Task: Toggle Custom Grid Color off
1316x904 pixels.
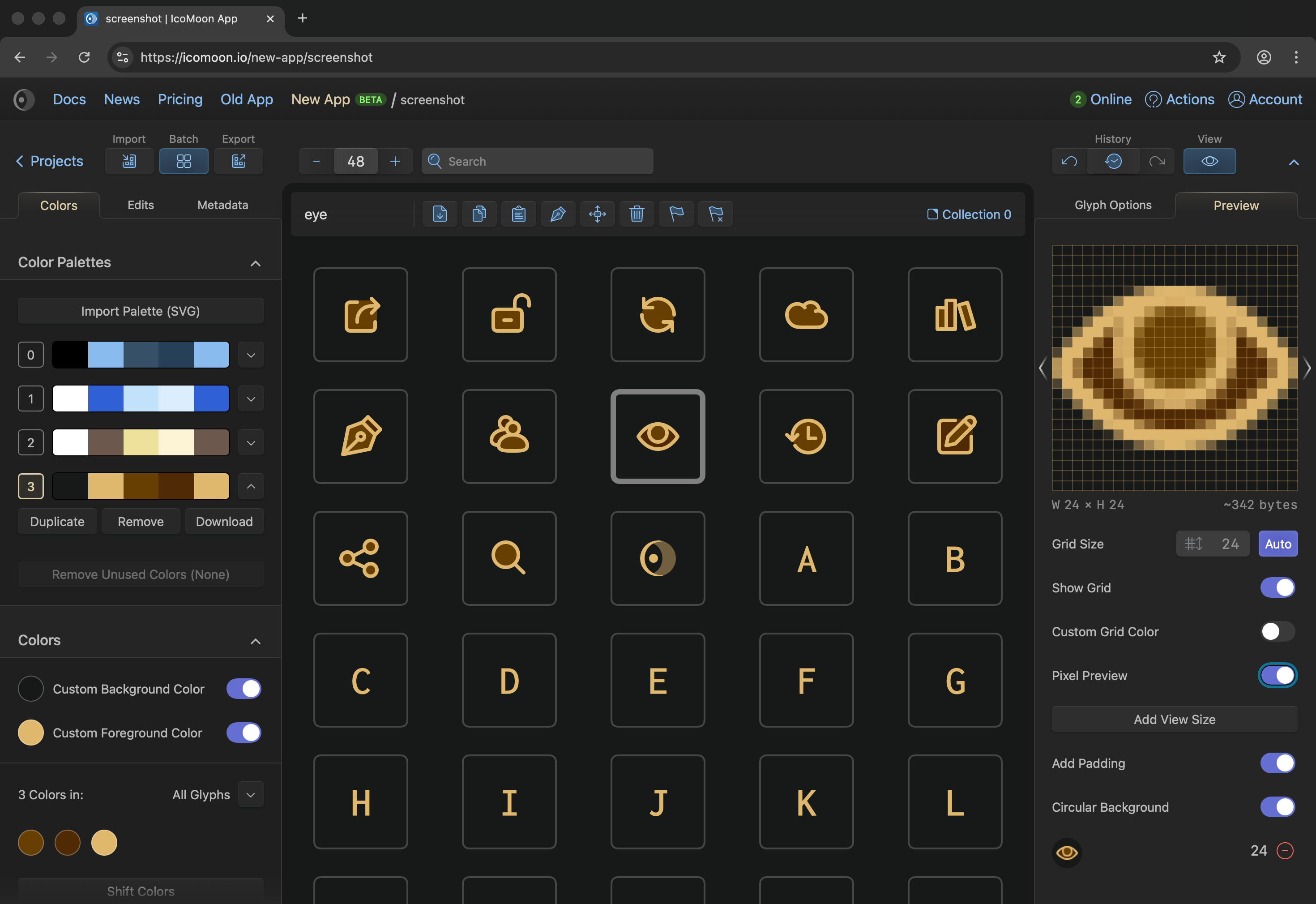Action: 1278,631
